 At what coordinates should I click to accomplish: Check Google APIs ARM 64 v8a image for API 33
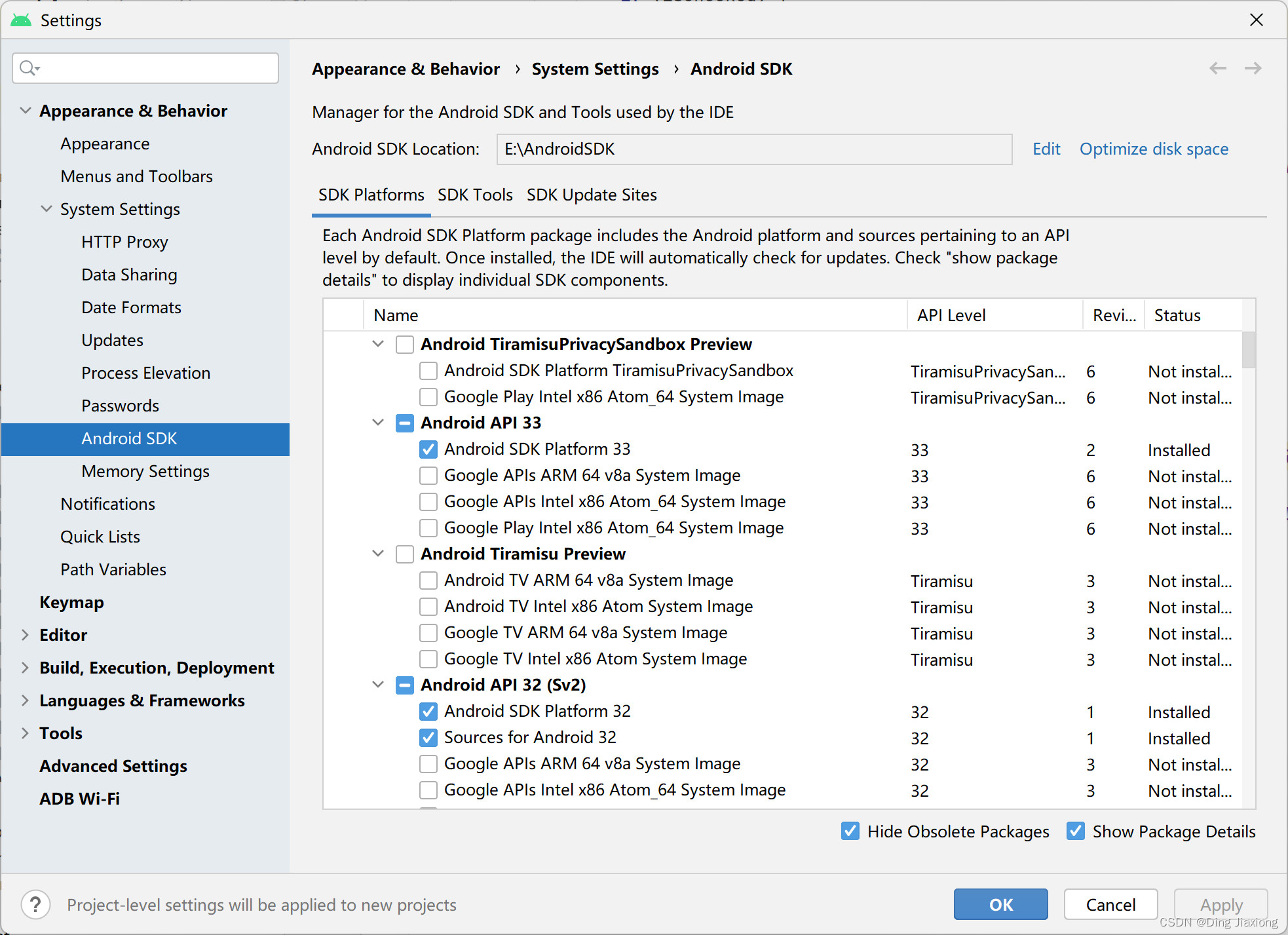428,476
